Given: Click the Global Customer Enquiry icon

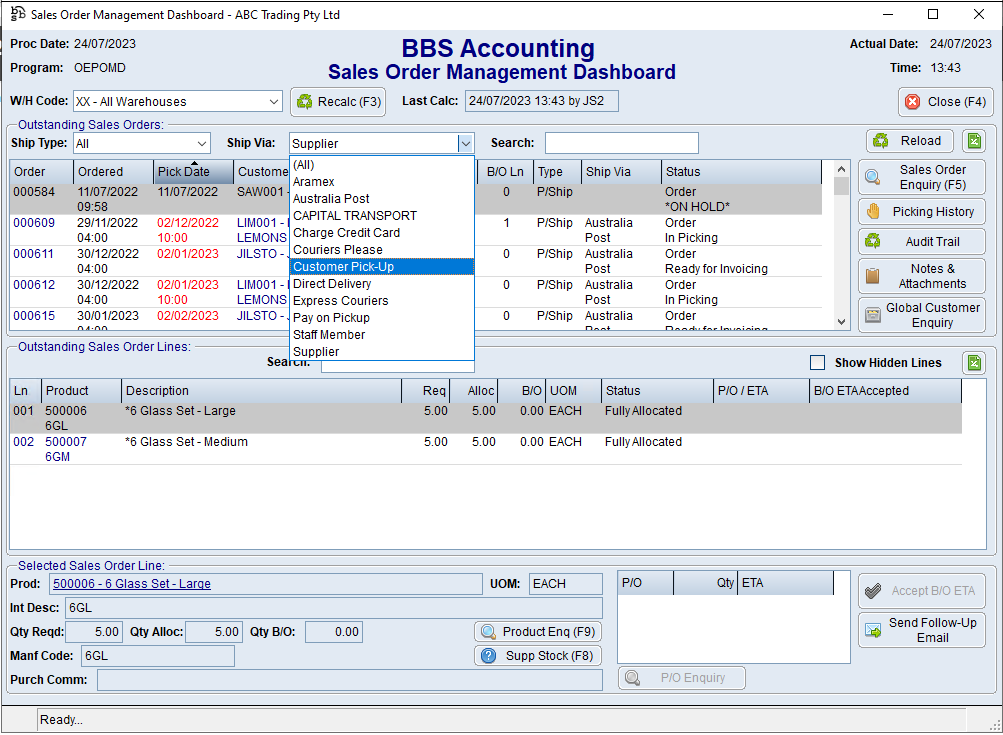Looking at the screenshot, I should tap(873, 315).
